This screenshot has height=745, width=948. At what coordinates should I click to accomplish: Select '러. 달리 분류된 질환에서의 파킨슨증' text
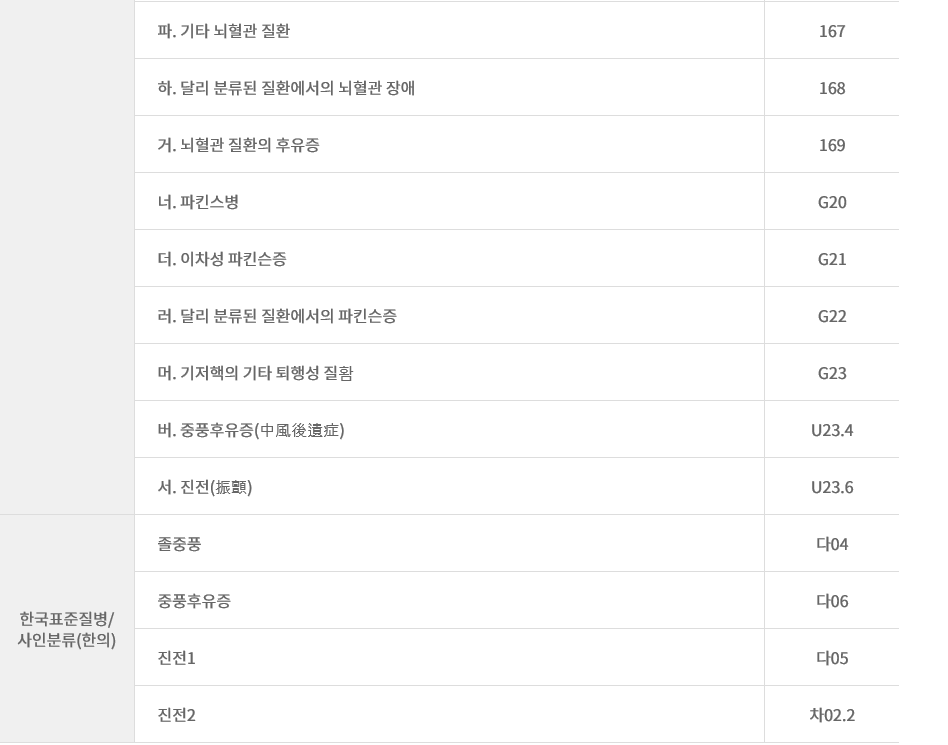pyautogui.click(x=277, y=316)
